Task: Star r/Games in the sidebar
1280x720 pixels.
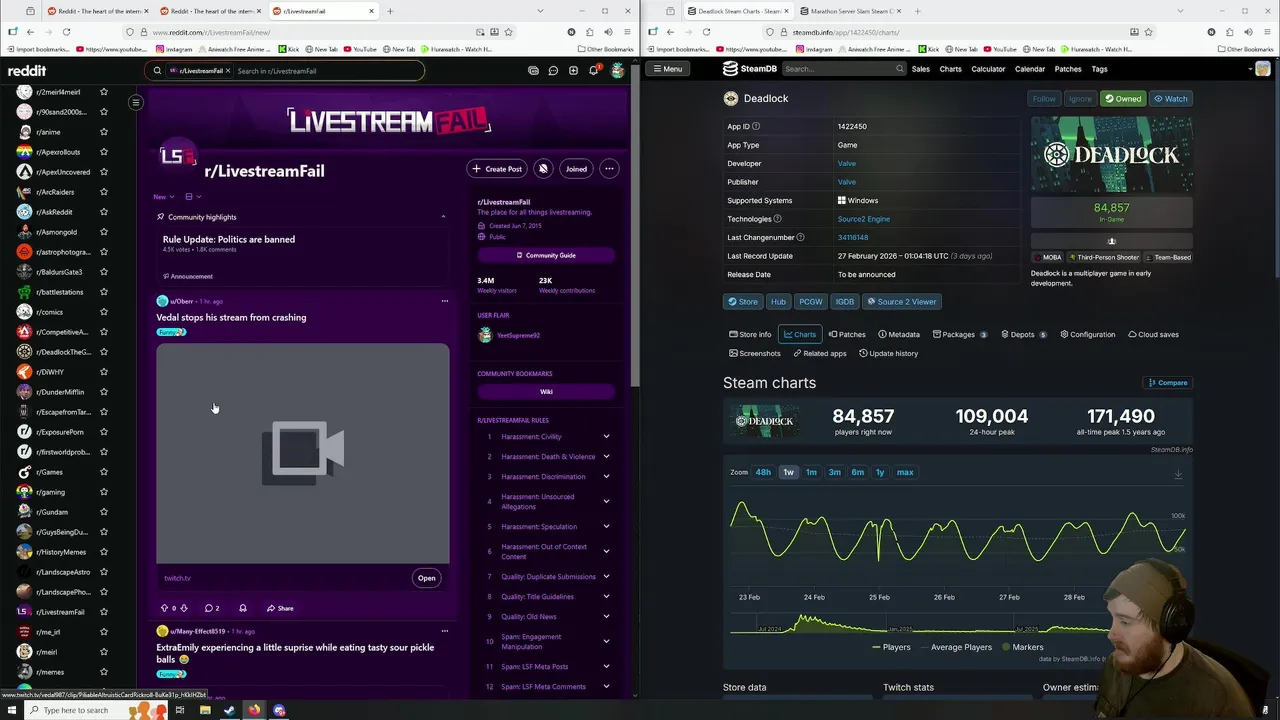Action: tap(103, 472)
